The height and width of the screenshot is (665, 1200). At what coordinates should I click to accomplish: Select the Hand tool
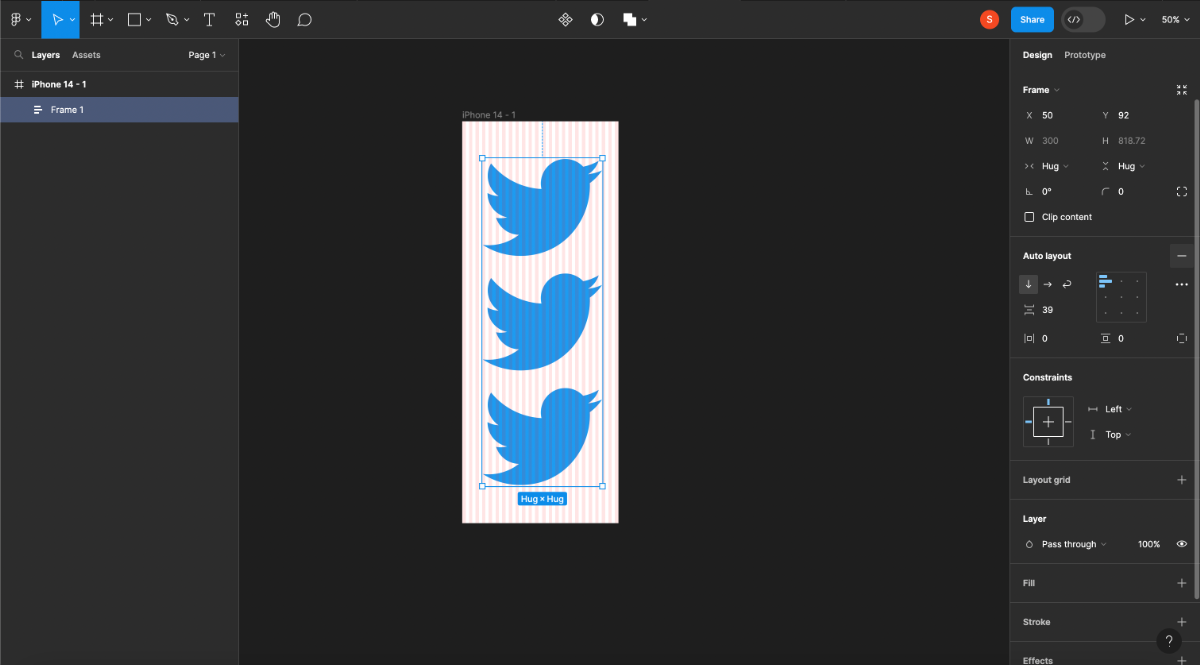tap(273, 19)
